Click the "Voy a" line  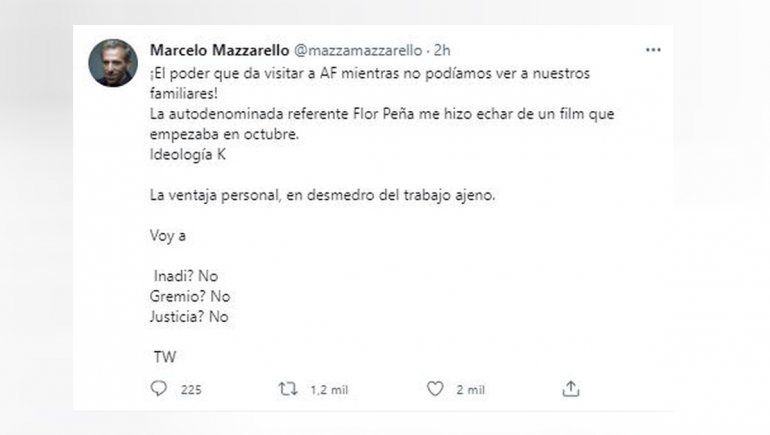[167, 237]
